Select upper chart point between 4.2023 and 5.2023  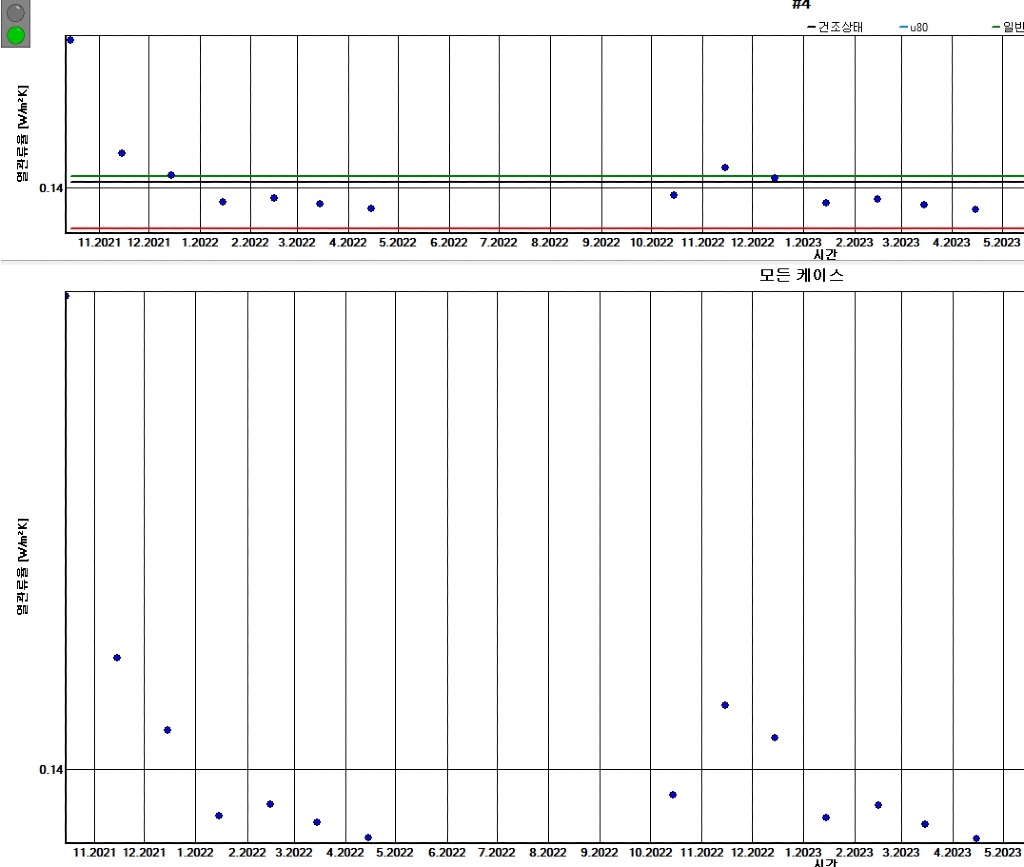tap(975, 209)
